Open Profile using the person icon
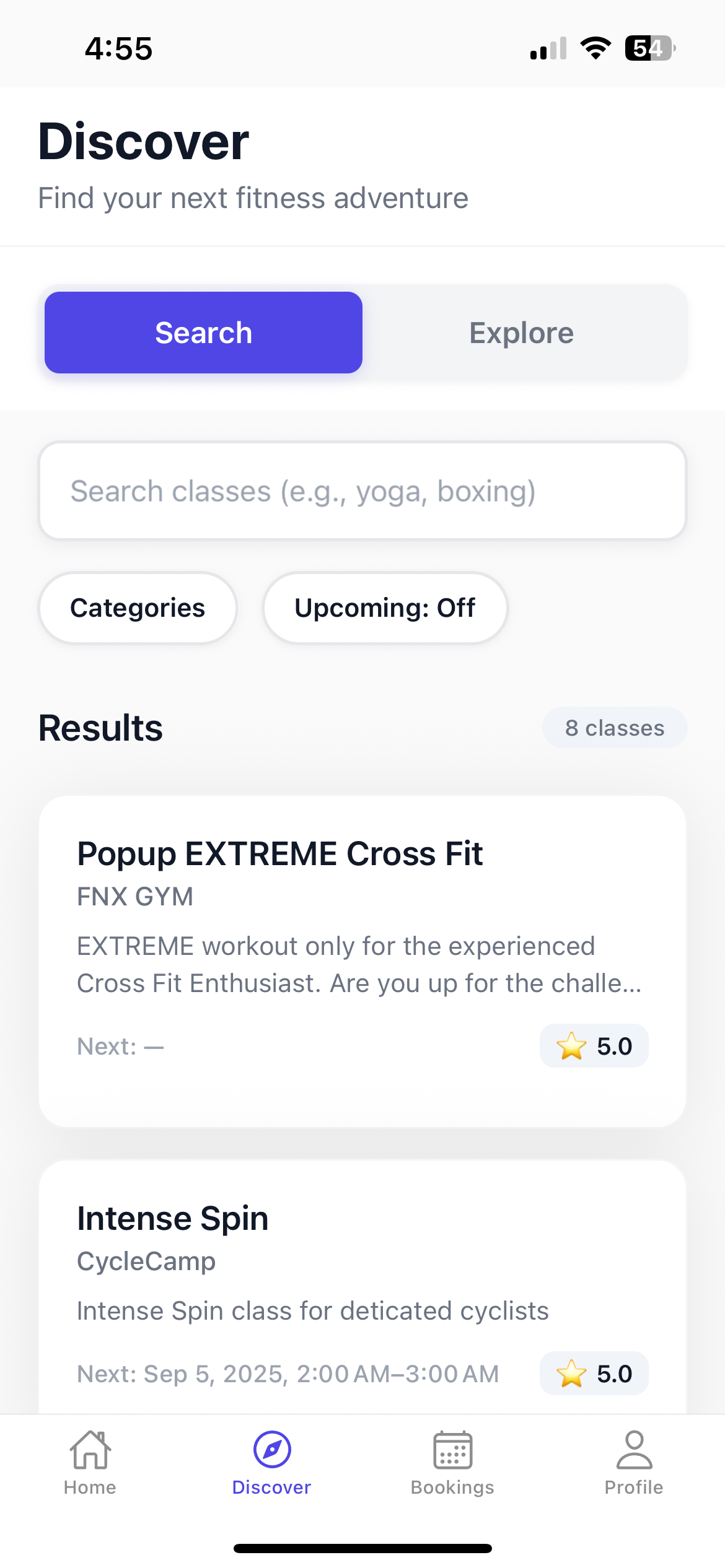This screenshot has width=725, height=1568. tap(633, 1449)
